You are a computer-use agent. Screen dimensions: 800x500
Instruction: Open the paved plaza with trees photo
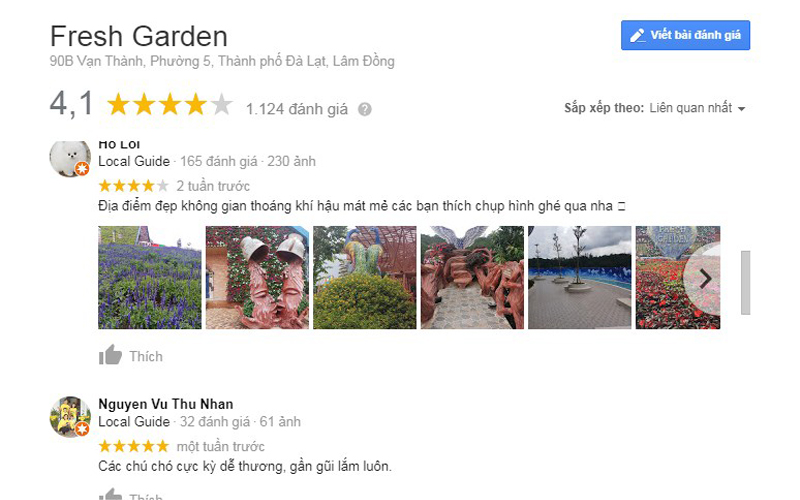click(x=580, y=278)
